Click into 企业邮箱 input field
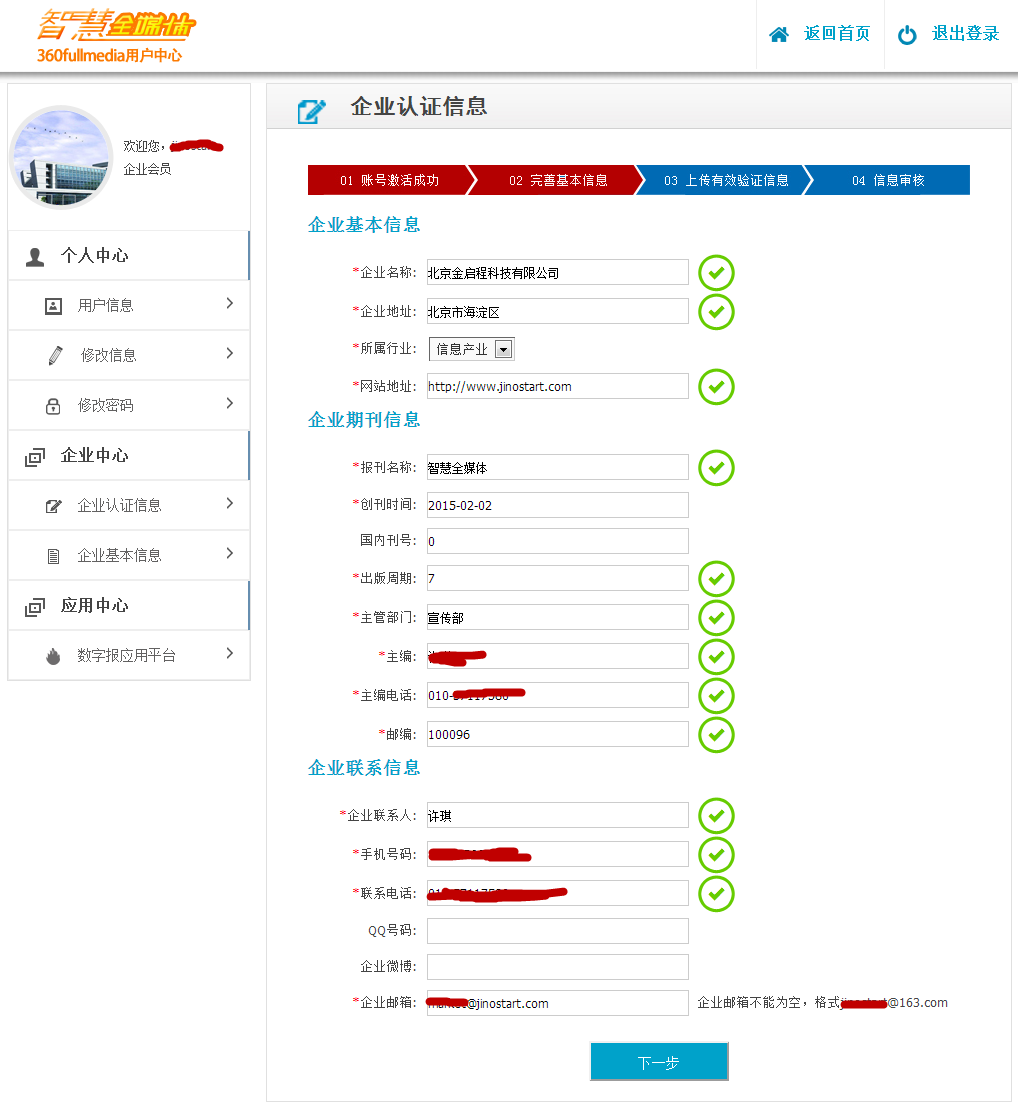Screen dimensions: 1018x1110 coord(558,1004)
